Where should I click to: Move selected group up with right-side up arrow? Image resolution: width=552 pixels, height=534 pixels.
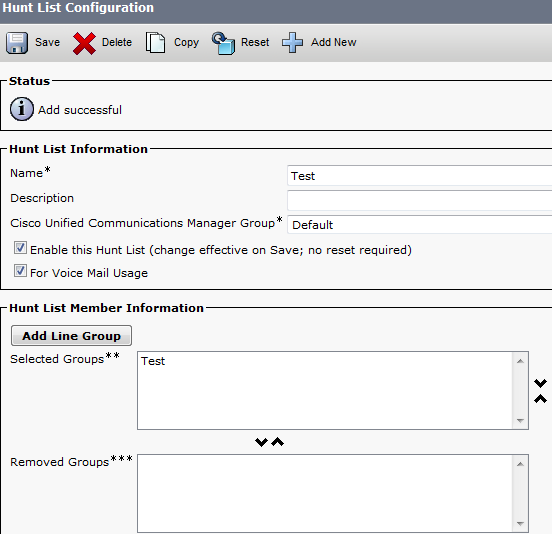pyautogui.click(x=540, y=399)
